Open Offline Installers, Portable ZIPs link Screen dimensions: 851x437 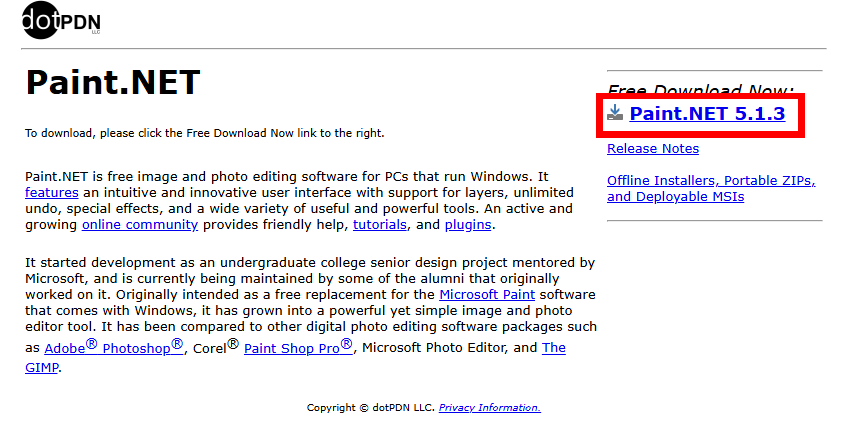[x=710, y=181]
